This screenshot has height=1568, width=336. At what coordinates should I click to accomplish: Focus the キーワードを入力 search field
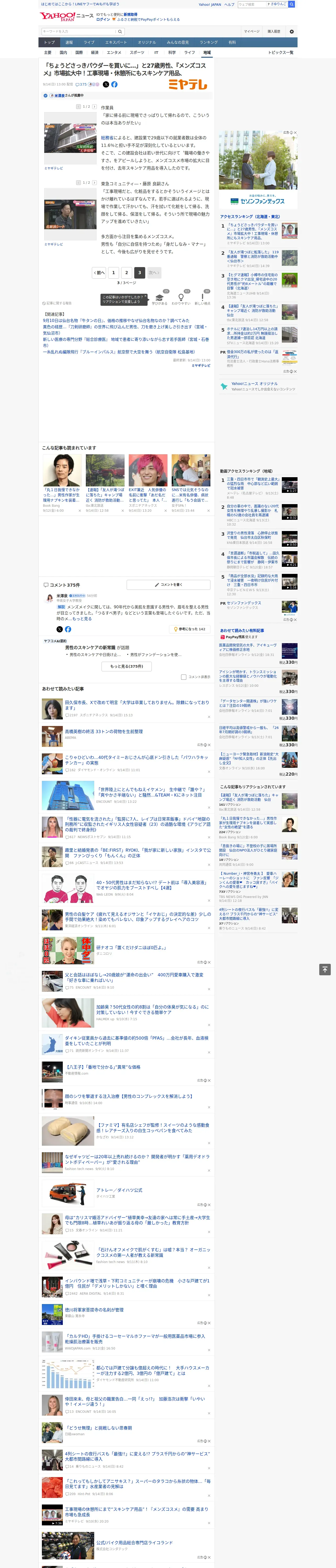79,32
